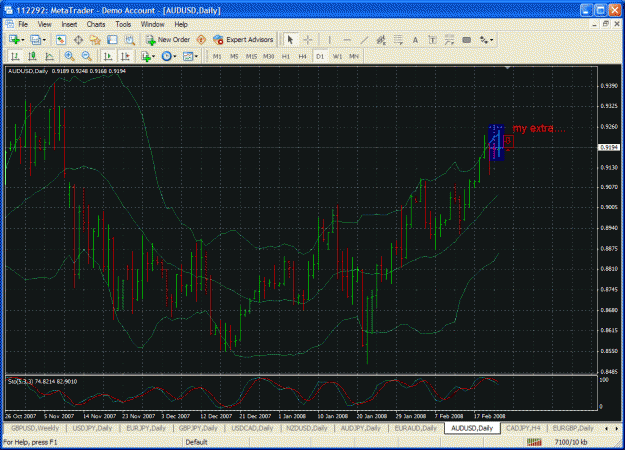Screen dimensions: 625x450
Task: Switch to the CADJPY,H4 chart tab
Action: [523, 428]
